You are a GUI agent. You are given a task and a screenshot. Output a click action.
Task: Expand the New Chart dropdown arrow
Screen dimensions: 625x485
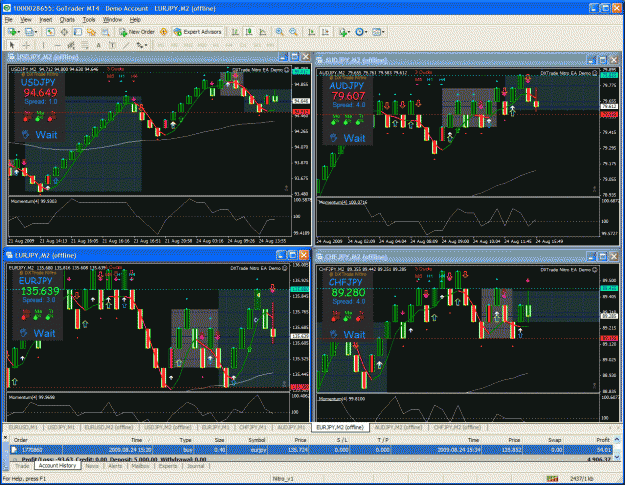[x=18, y=32]
